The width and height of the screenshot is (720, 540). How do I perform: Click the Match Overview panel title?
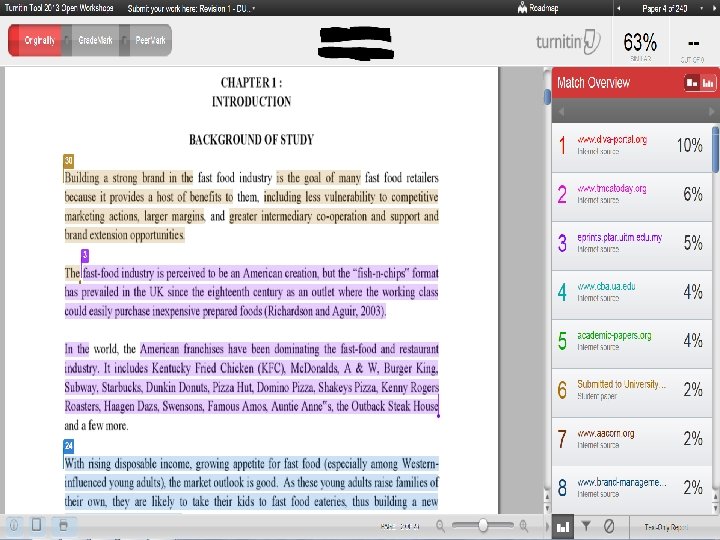[593, 83]
